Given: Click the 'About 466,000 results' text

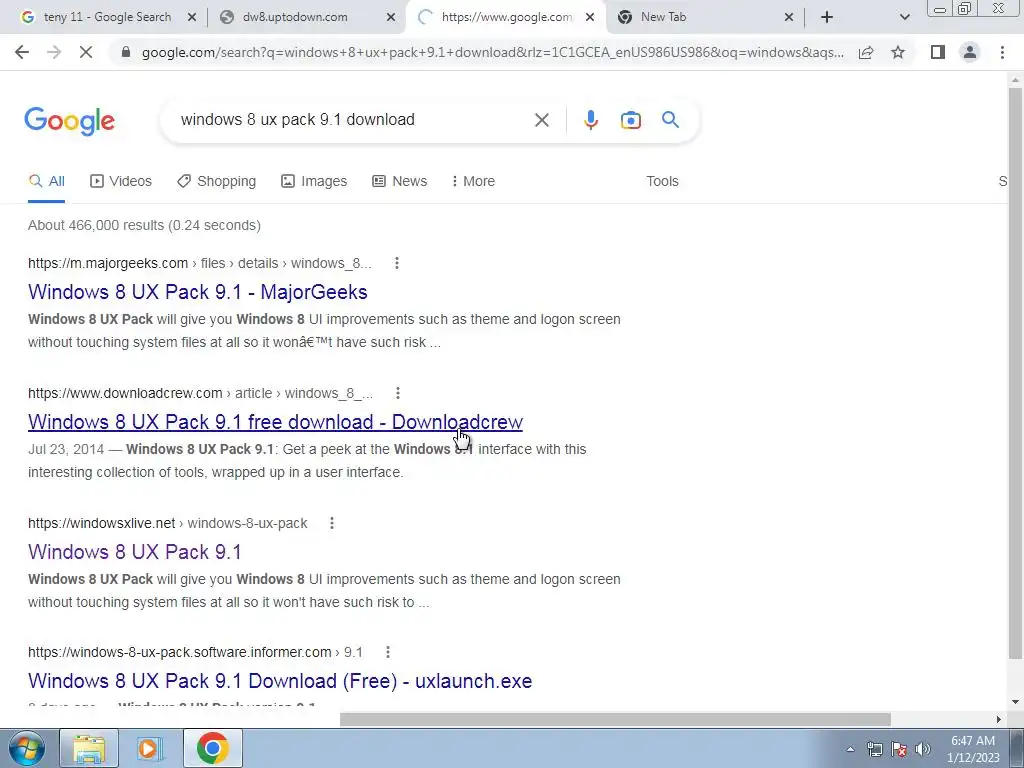Looking at the screenshot, I should (x=144, y=225).
